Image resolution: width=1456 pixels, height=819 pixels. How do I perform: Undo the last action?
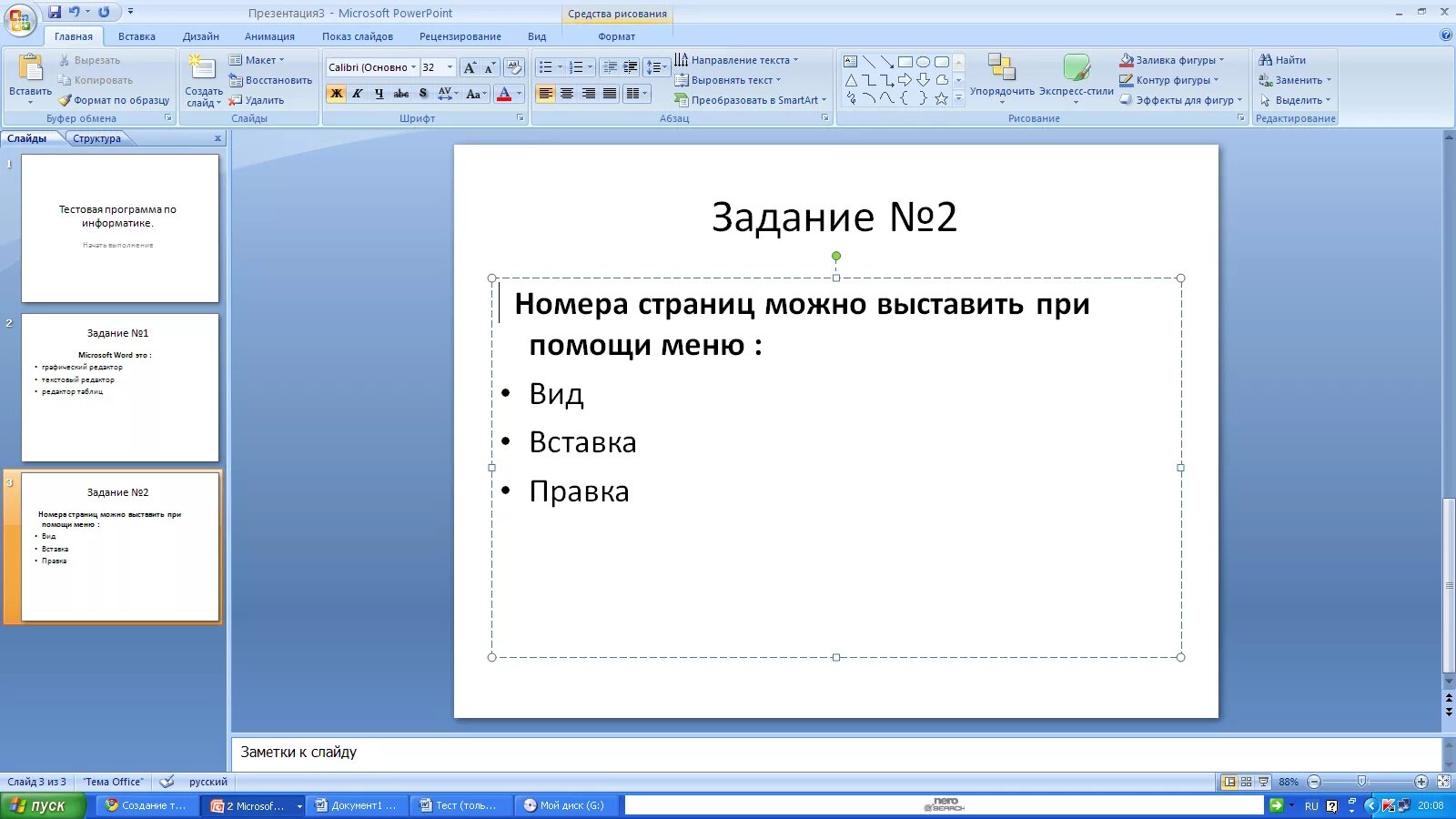coord(75,12)
